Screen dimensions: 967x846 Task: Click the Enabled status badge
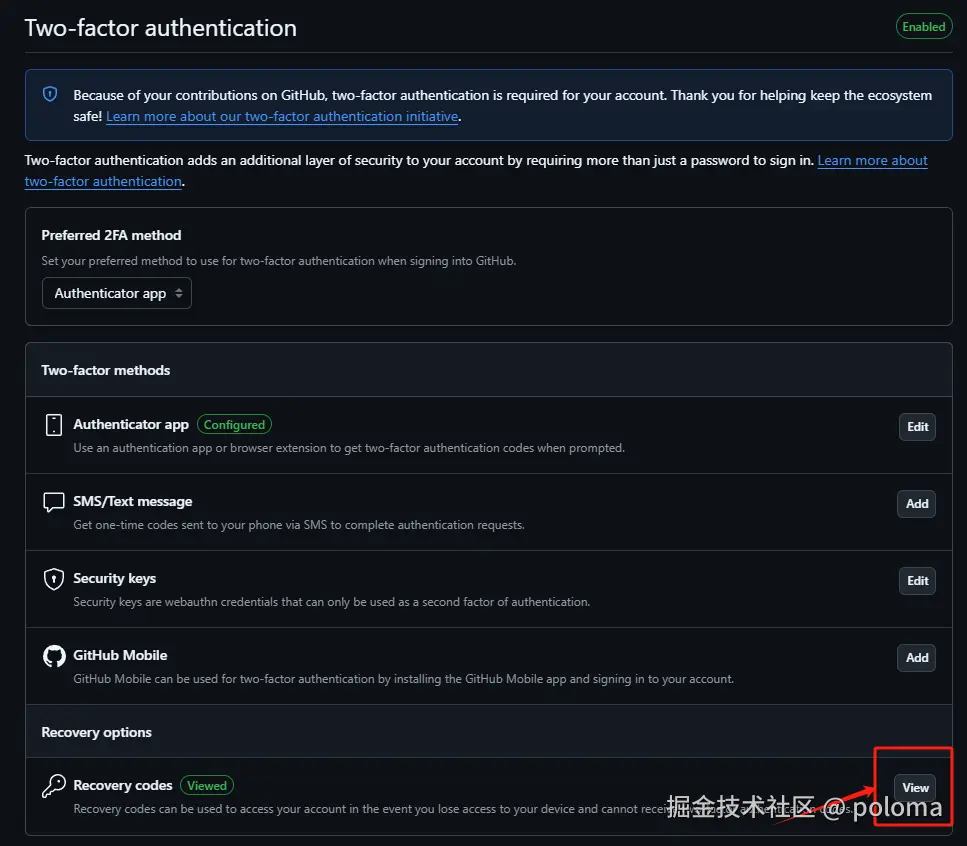coord(923,27)
